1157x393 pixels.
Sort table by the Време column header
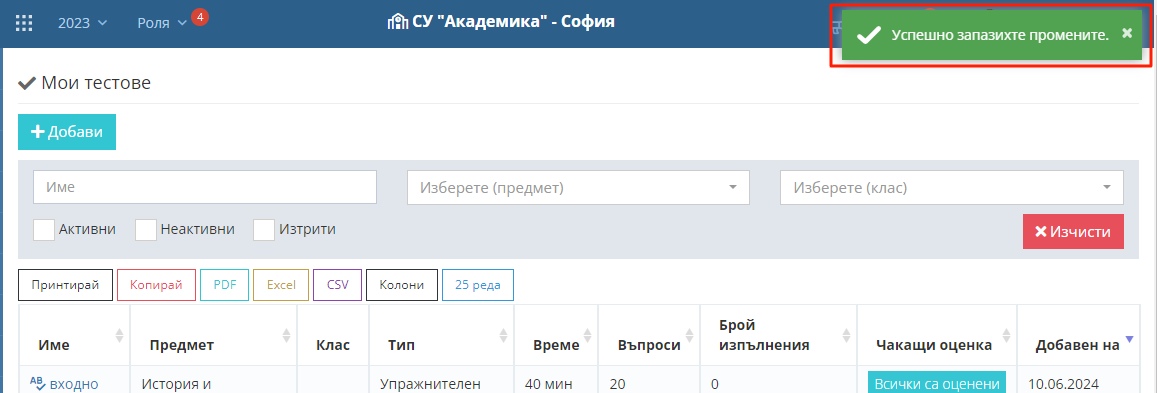[557, 335]
